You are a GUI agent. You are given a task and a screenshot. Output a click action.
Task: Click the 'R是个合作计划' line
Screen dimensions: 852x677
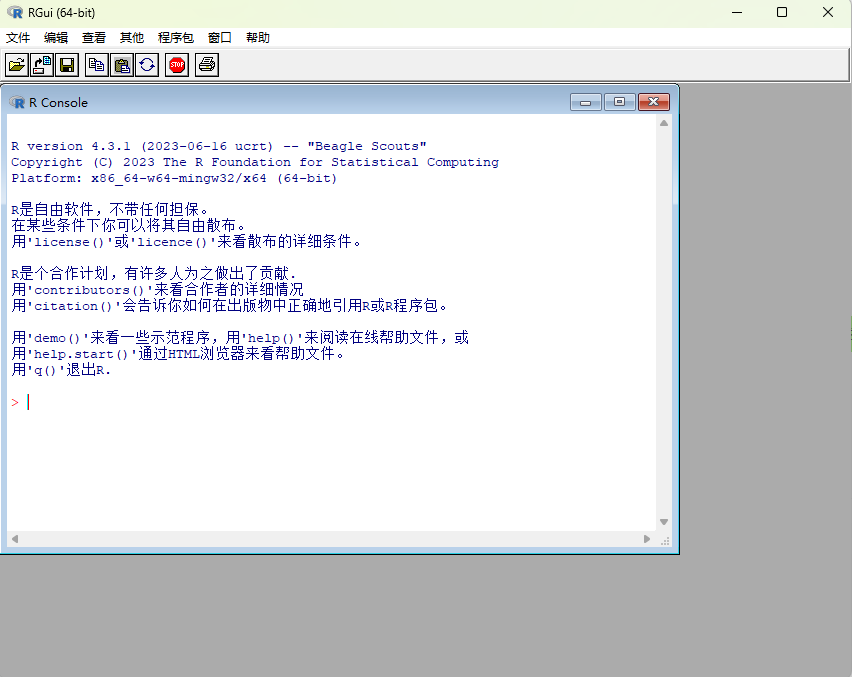154,273
